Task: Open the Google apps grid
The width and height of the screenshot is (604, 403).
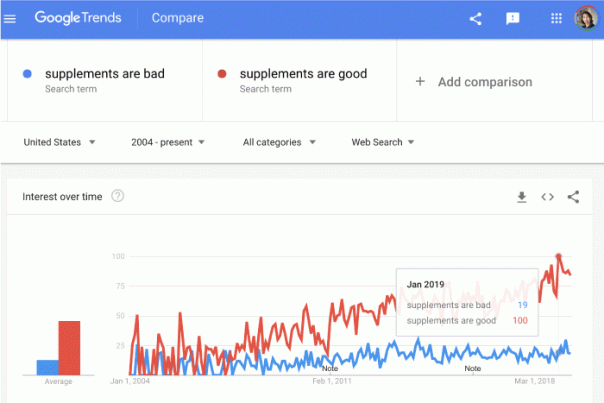Action: [x=556, y=18]
